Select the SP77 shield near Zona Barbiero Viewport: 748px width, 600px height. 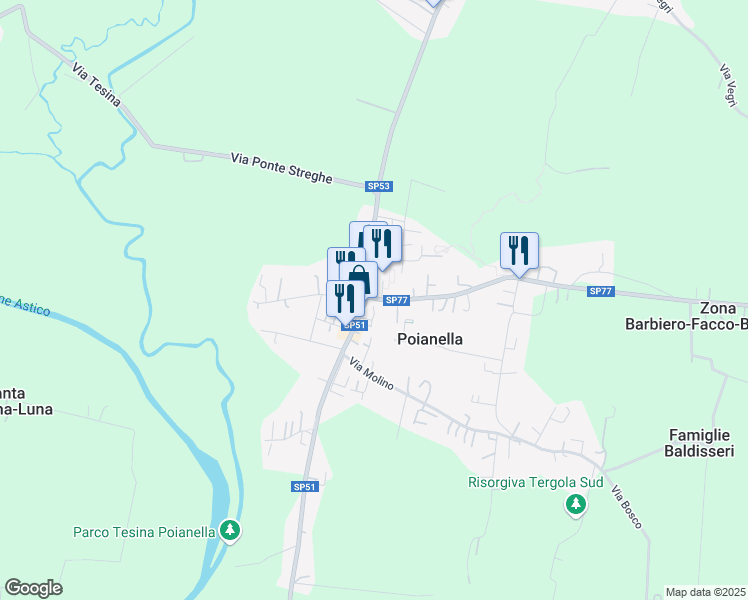[600, 291]
